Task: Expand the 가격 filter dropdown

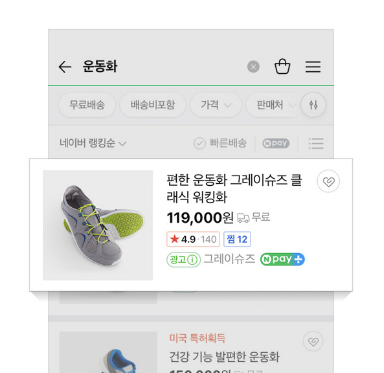Action: (216, 105)
